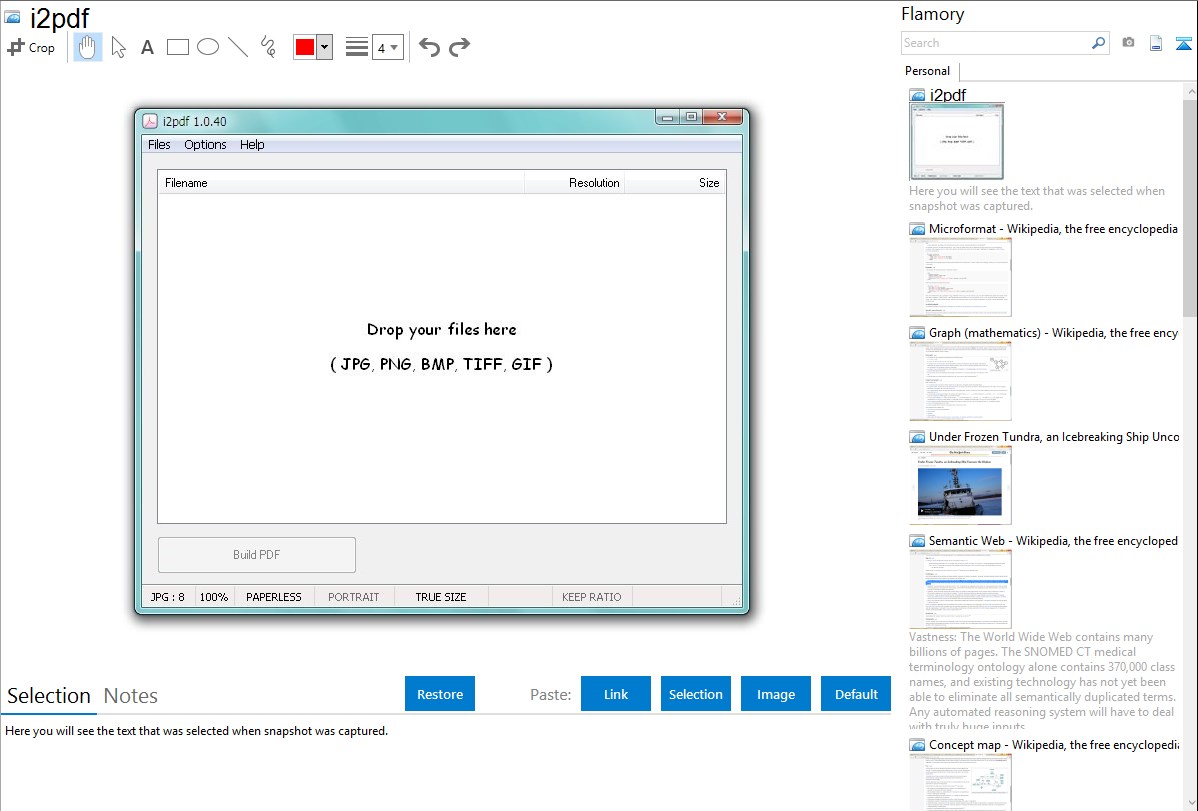Open the Graph (mathematics) snapshot thumbnail
The image size is (1198, 811).
[x=960, y=381]
